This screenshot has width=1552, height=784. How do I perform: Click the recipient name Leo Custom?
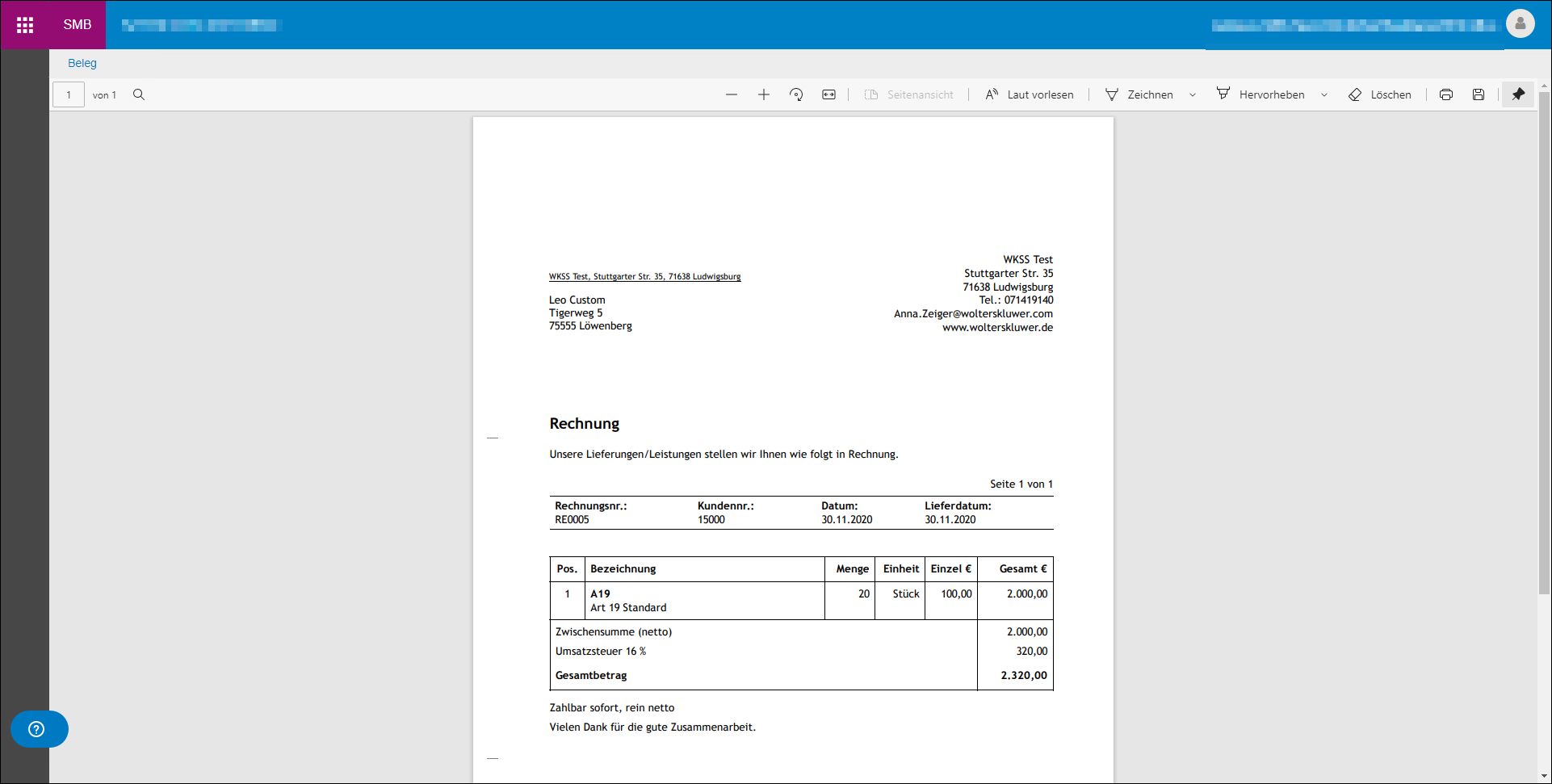[x=577, y=300]
